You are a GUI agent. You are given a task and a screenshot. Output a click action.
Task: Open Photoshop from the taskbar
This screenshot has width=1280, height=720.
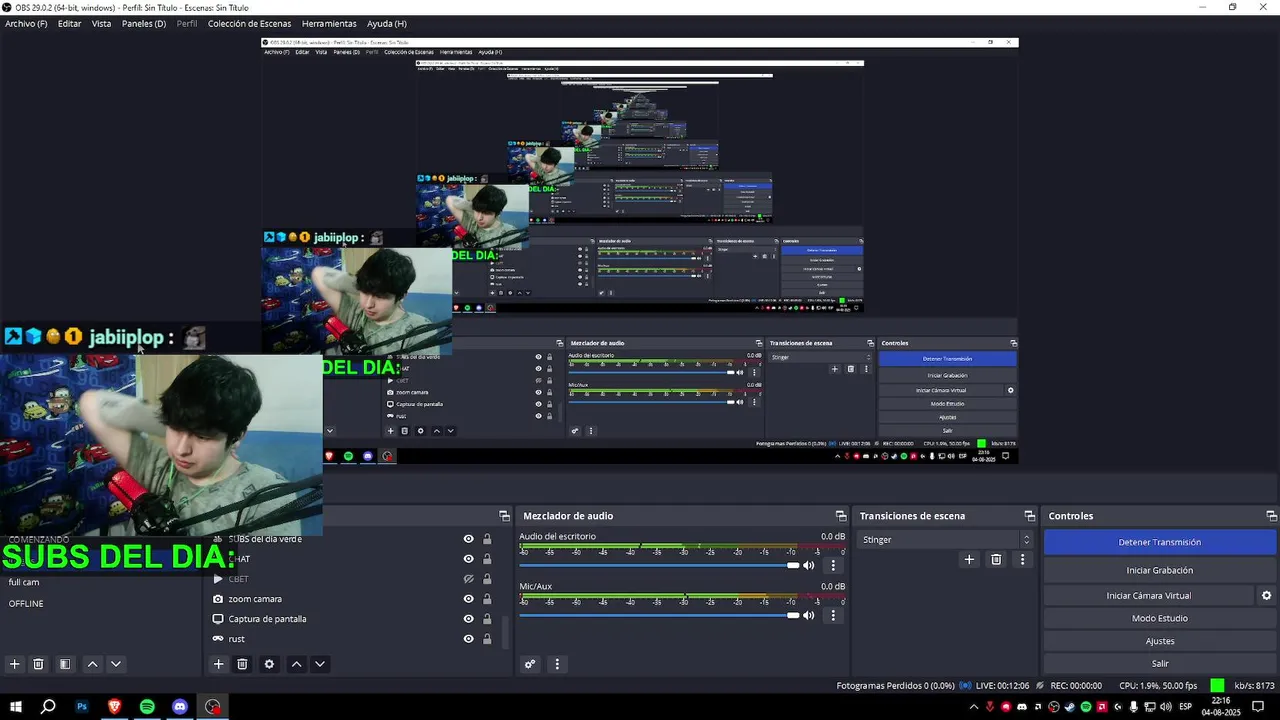(82, 707)
